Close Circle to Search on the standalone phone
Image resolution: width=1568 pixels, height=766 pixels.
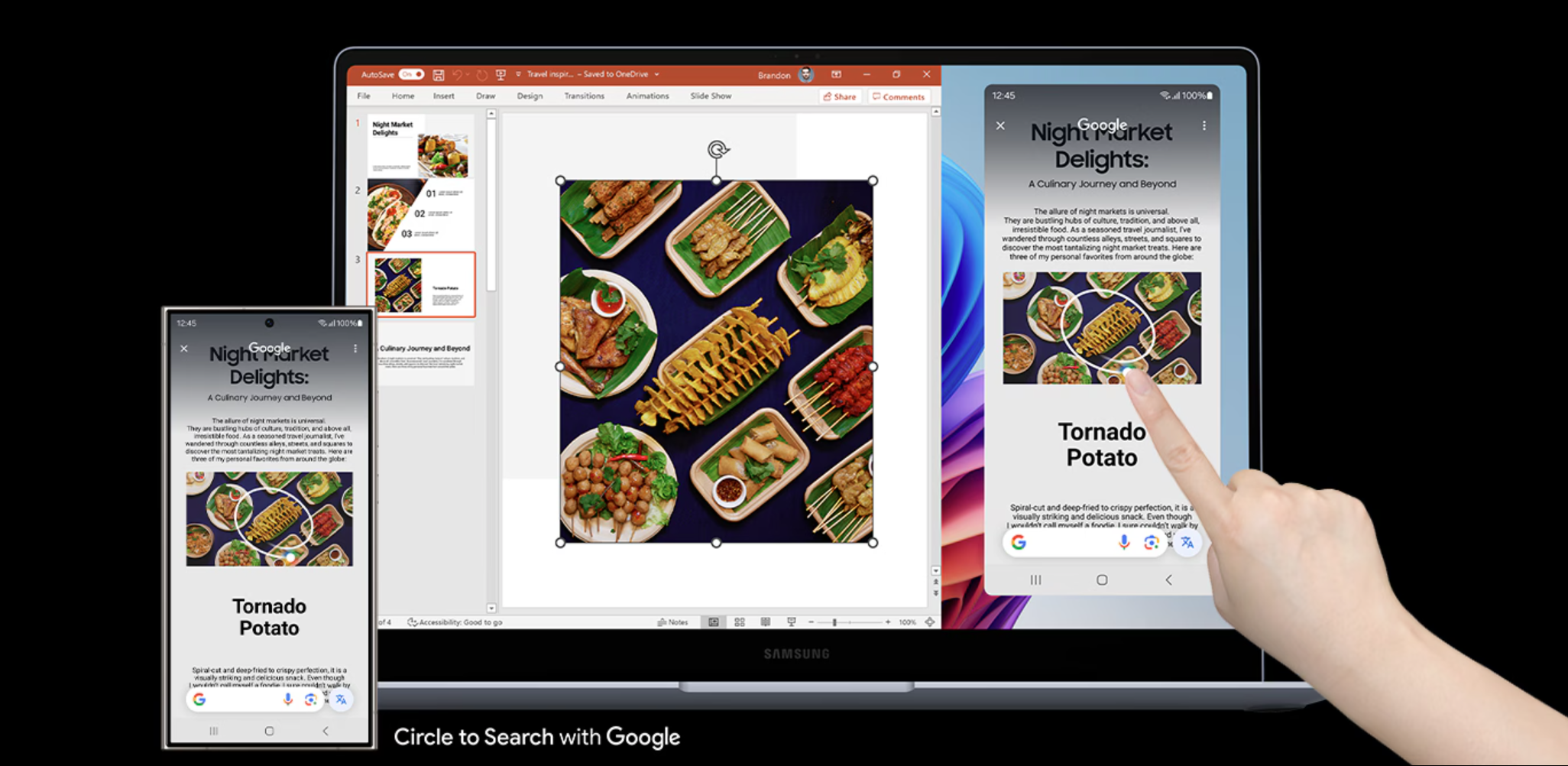pyautogui.click(x=184, y=349)
